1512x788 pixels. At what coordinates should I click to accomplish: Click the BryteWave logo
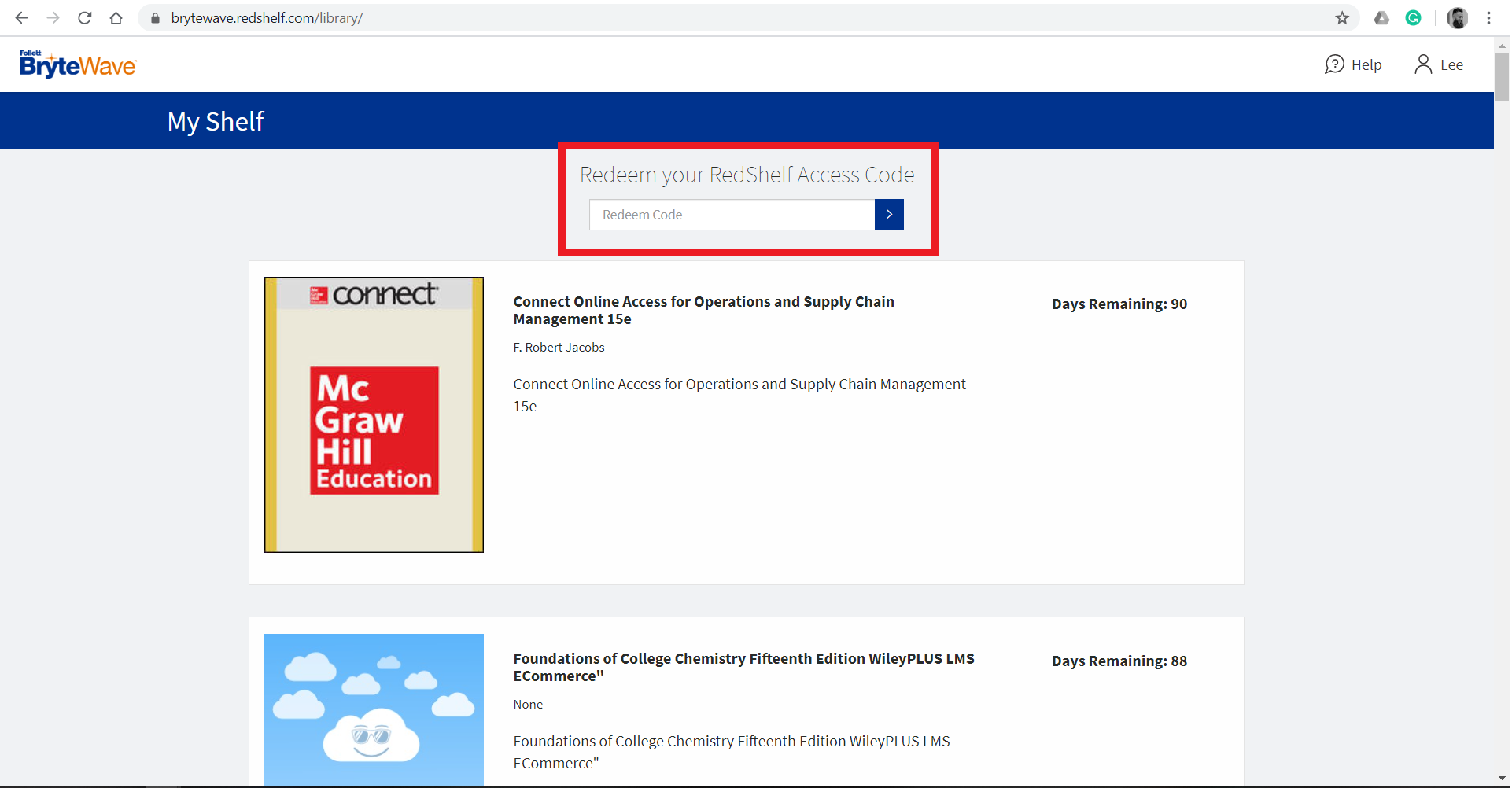tap(79, 64)
